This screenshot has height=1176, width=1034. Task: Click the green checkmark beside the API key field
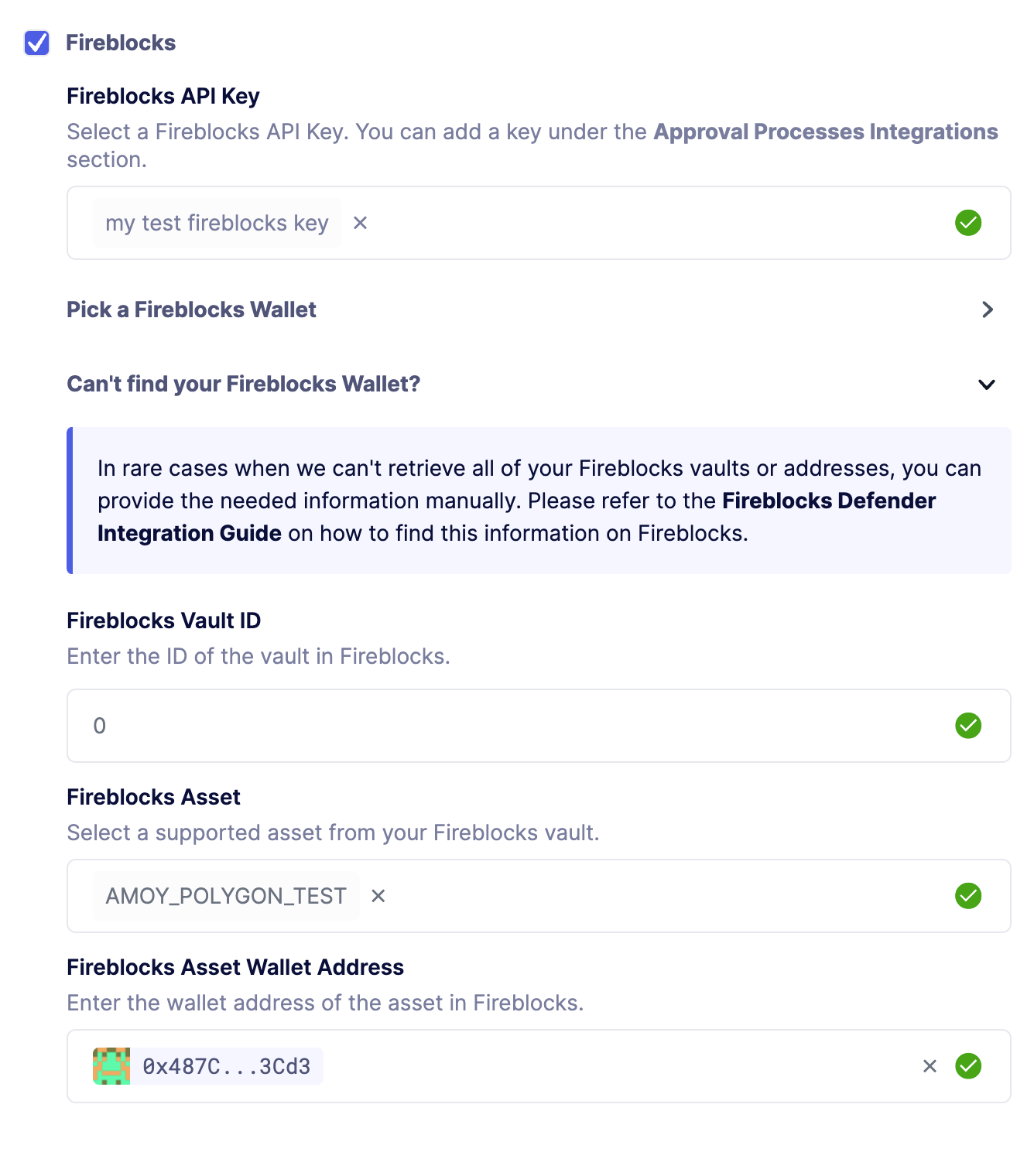[968, 223]
